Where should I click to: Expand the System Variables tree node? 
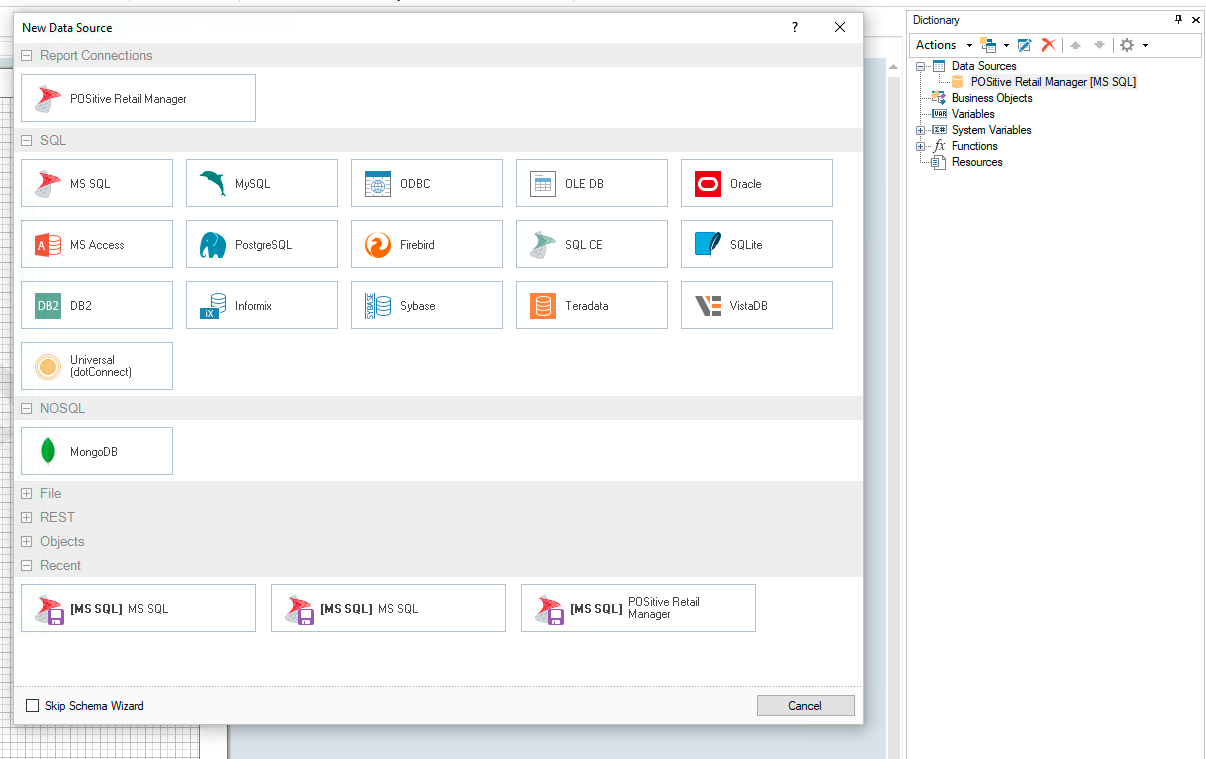(921, 130)
